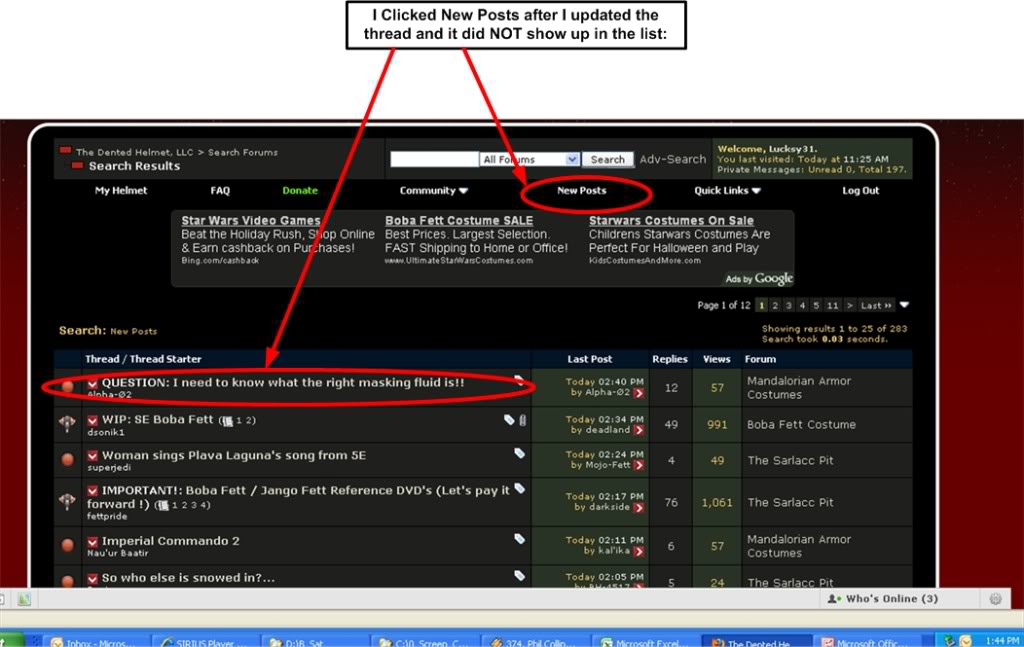Image resolution: width=1024 pixels, height=647 pixels.
Task: Go to page 5 of search results
Action: coord(816,306)
